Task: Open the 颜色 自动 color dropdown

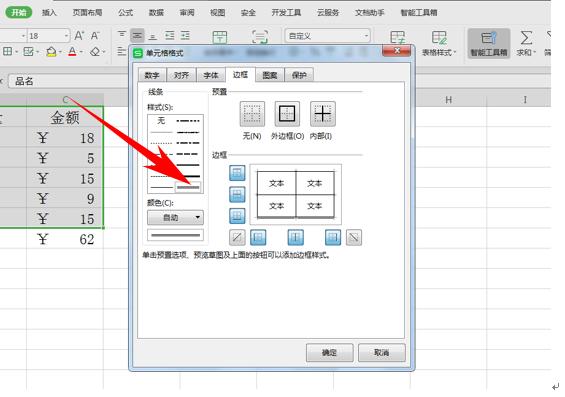Action: tap(175, 218)
